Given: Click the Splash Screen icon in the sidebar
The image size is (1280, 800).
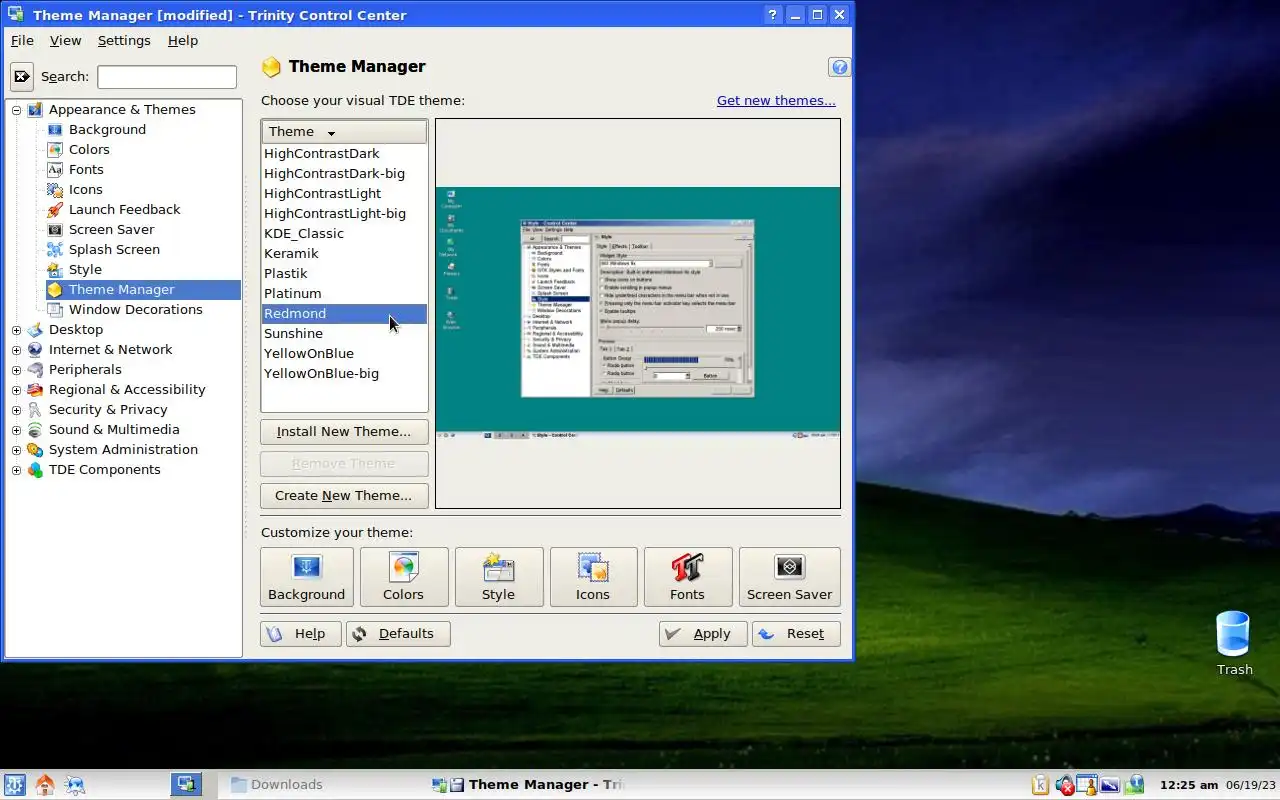Looking at the screenshot, I should coord(55,249).
